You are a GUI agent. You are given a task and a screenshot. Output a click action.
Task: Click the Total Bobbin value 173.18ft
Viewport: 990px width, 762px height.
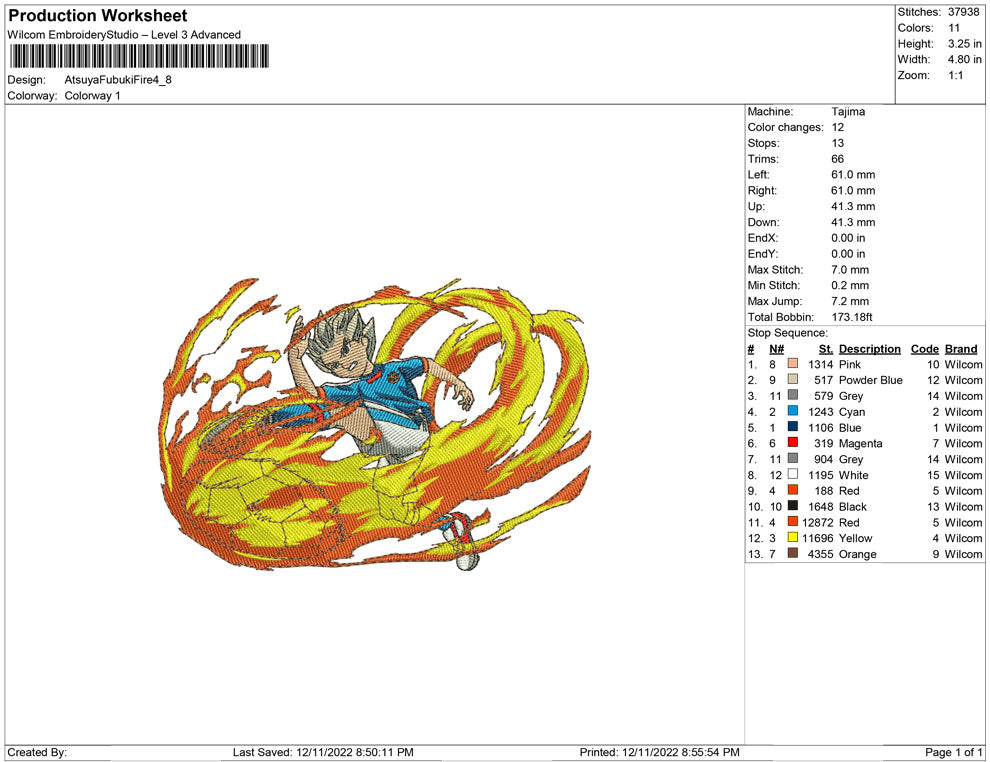pos(852,317)
